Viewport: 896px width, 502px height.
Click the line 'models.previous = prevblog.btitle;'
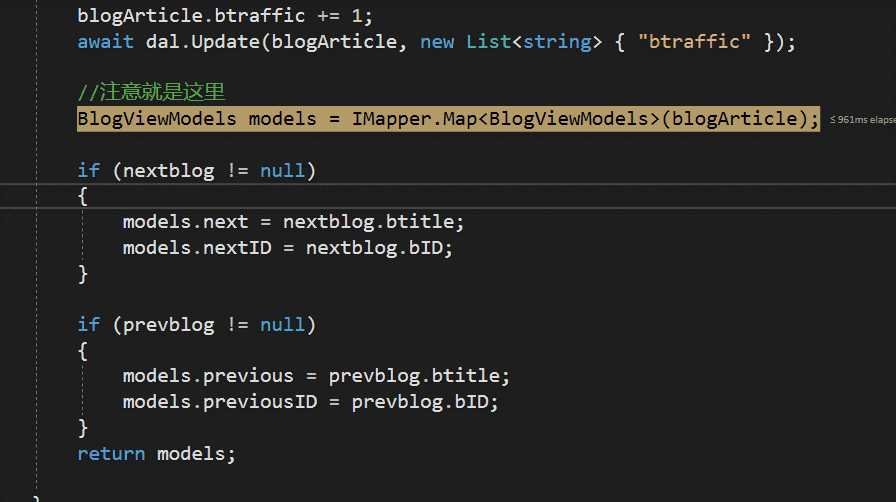[316, 376]
